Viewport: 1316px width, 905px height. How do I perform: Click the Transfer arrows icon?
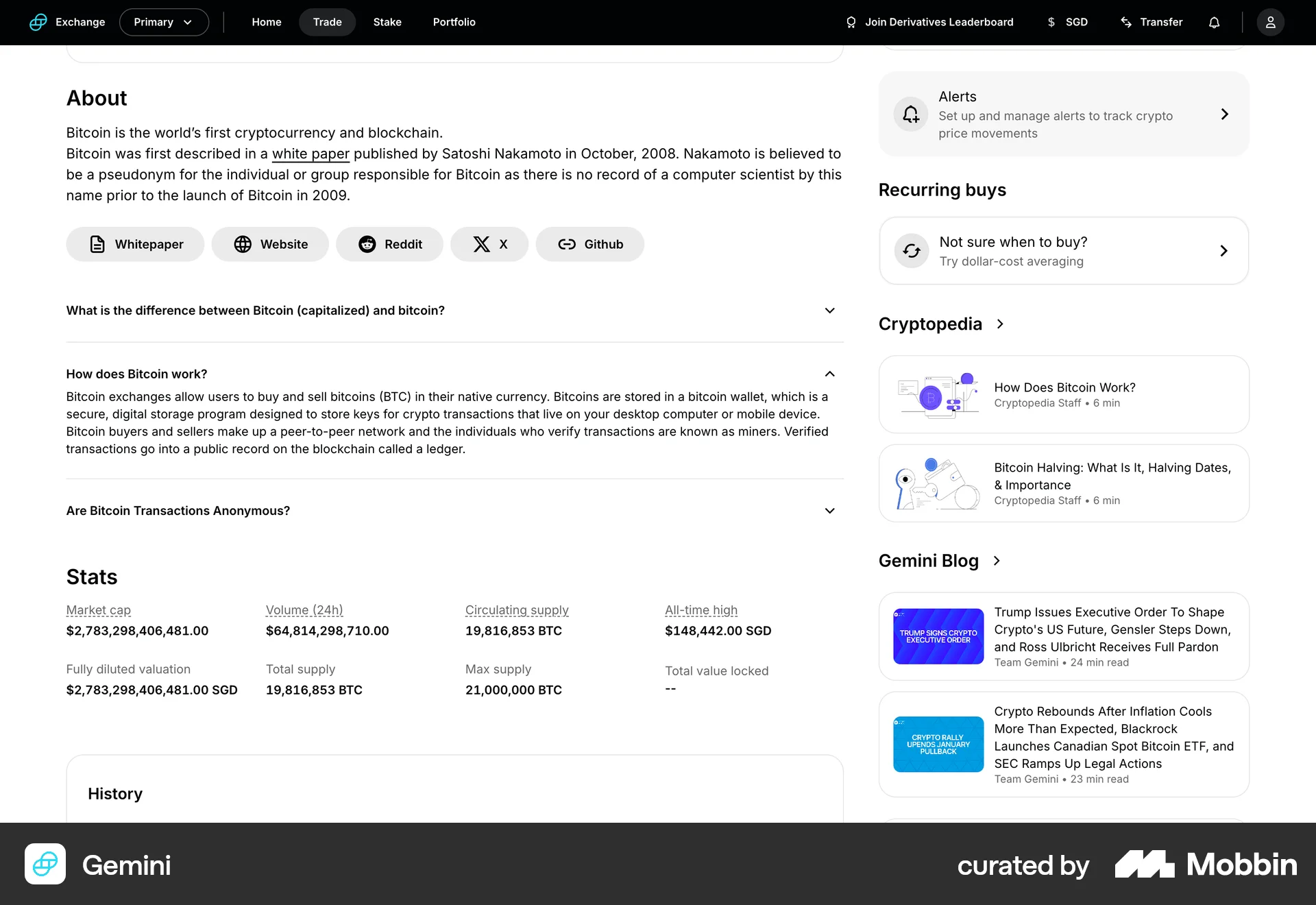[x=1126, y=22]
